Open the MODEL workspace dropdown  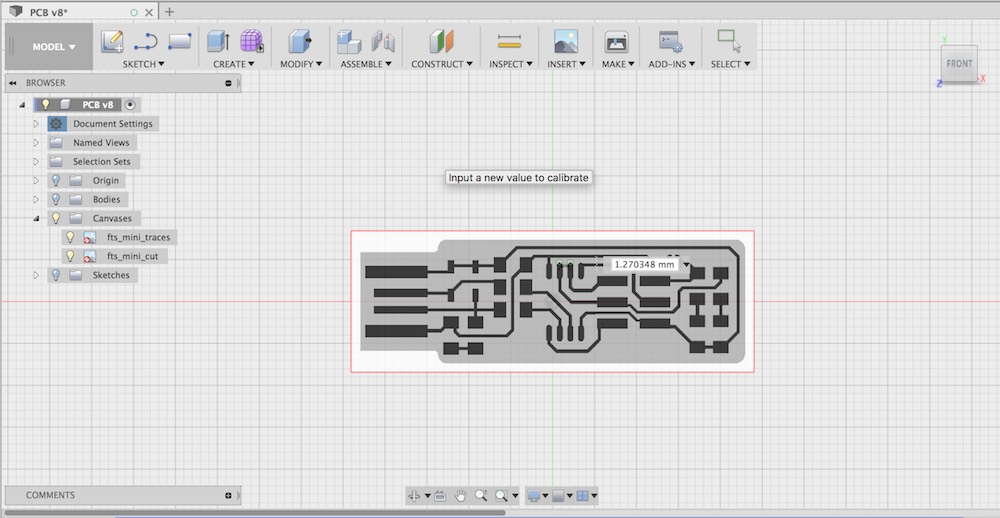click(54, 47)
